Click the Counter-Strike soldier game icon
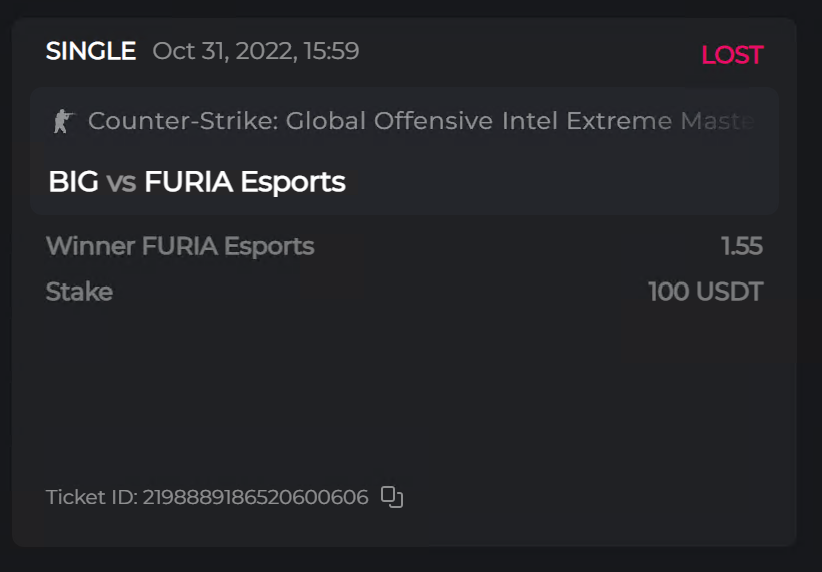Image resolution: width=822 pixels, height=572 pixels. pyautogui.click(x=63, y=122)
